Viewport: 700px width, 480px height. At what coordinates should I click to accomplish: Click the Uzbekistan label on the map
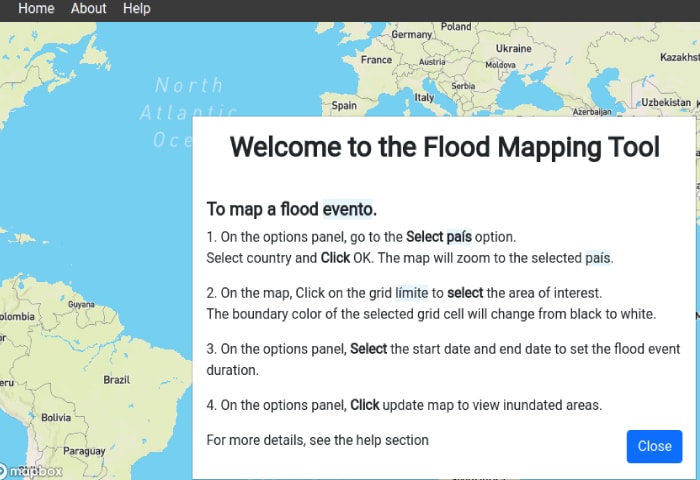[x=665, y=102]
